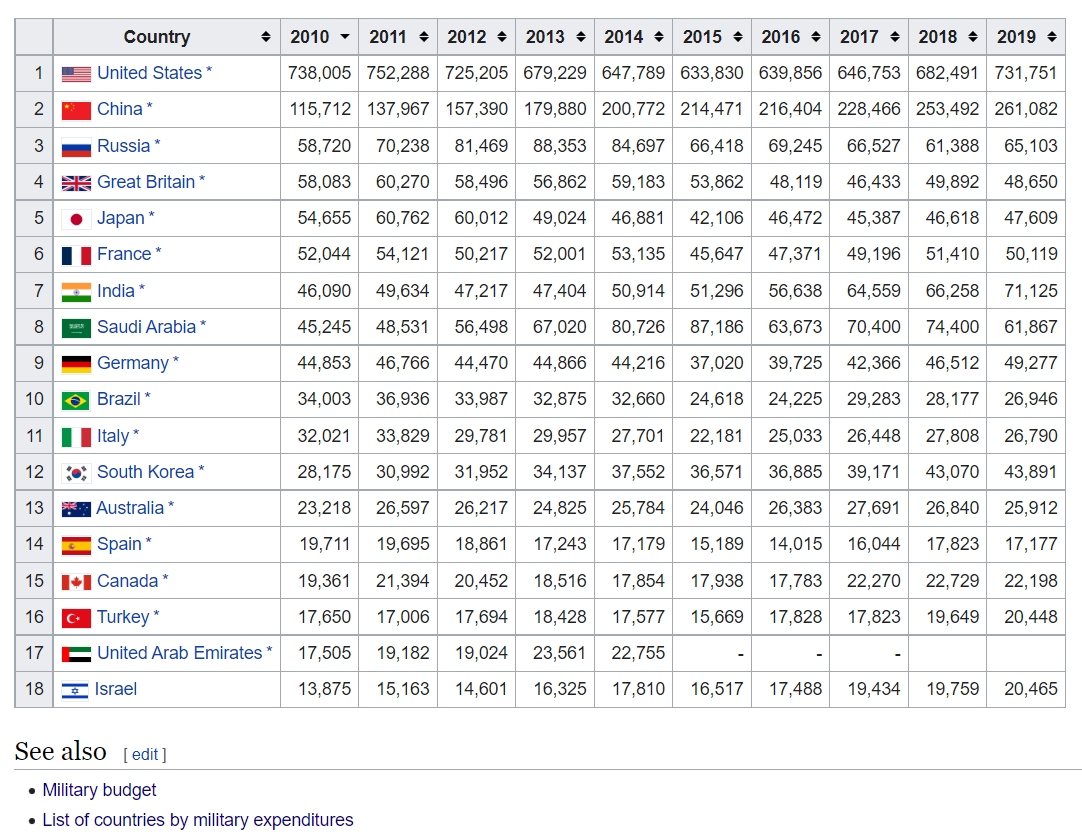Open the Australia country link
Viewport: 1082px width, 834px height.
coord(130,508)
